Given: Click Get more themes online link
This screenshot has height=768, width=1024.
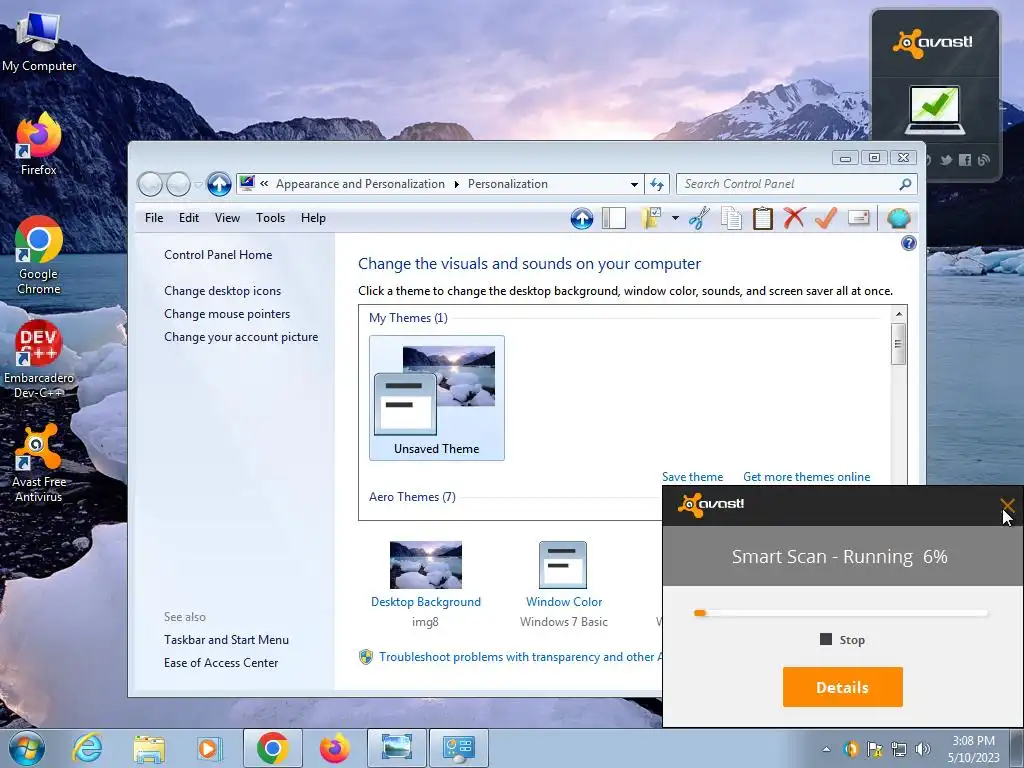Looking at the screenshot, I should 807,477.
